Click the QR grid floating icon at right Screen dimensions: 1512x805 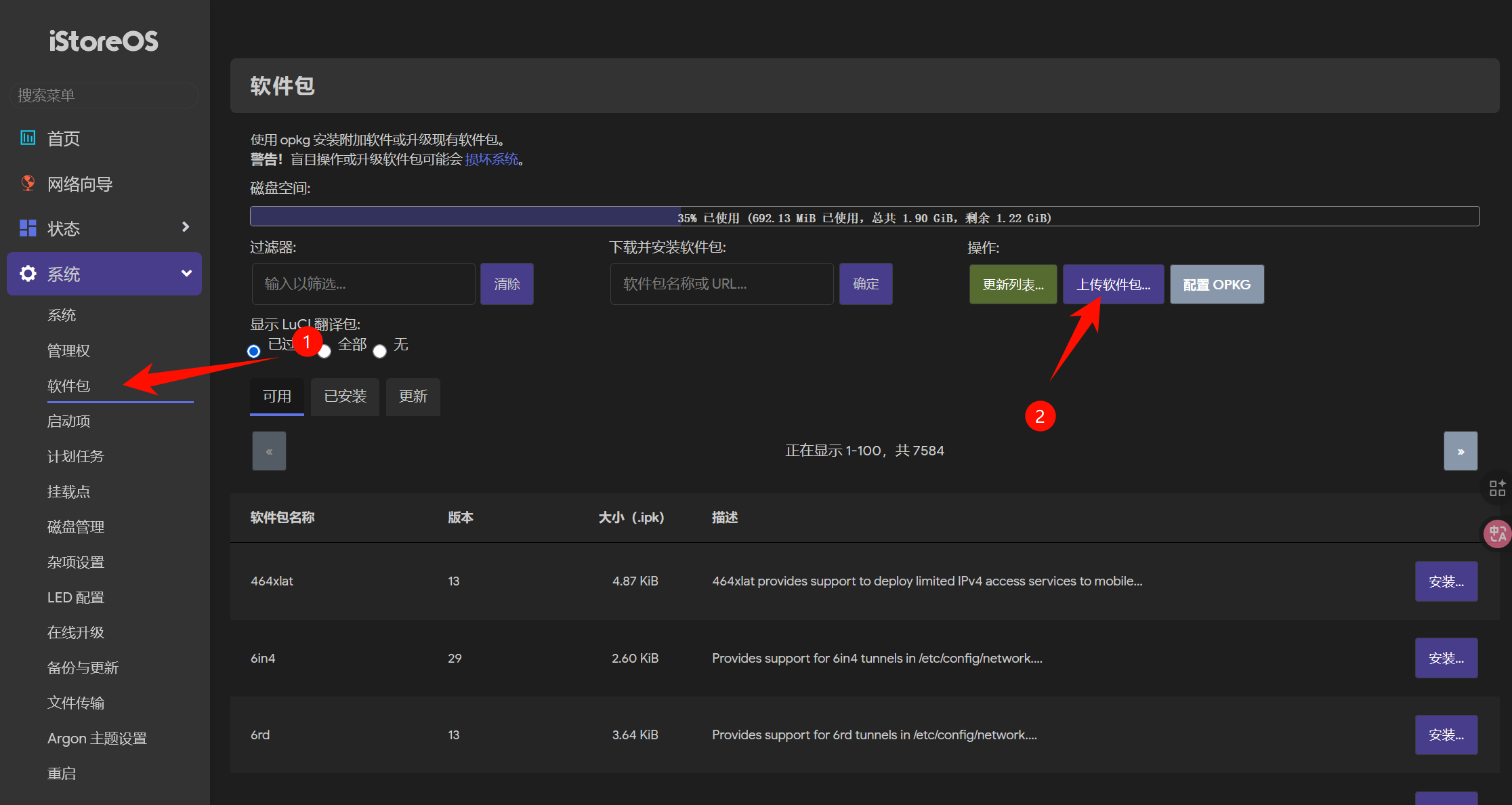pos(1497,488)
